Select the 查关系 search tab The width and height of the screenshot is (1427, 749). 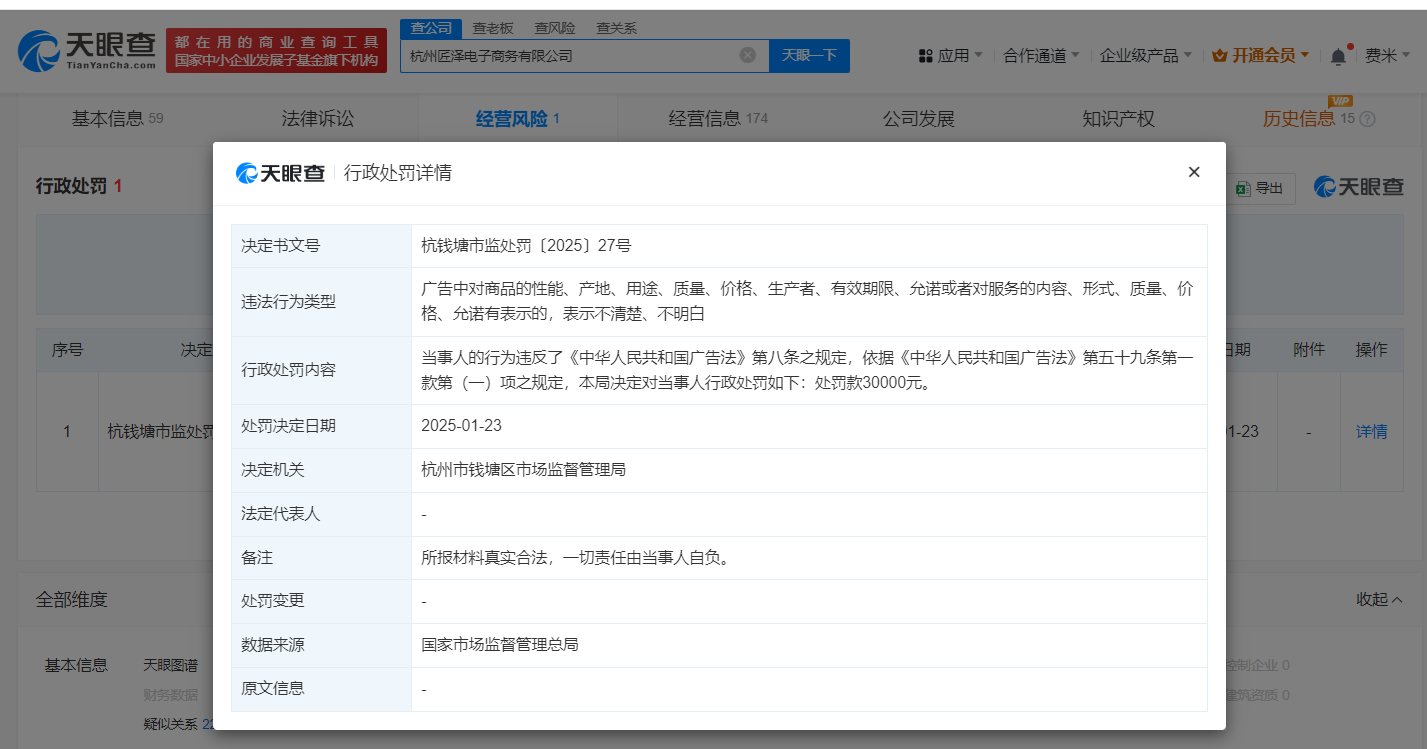[616, 28]
